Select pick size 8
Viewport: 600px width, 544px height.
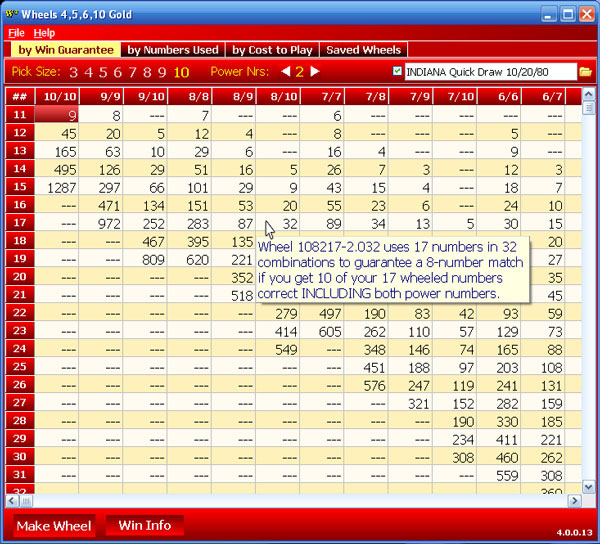click(147, 72)
